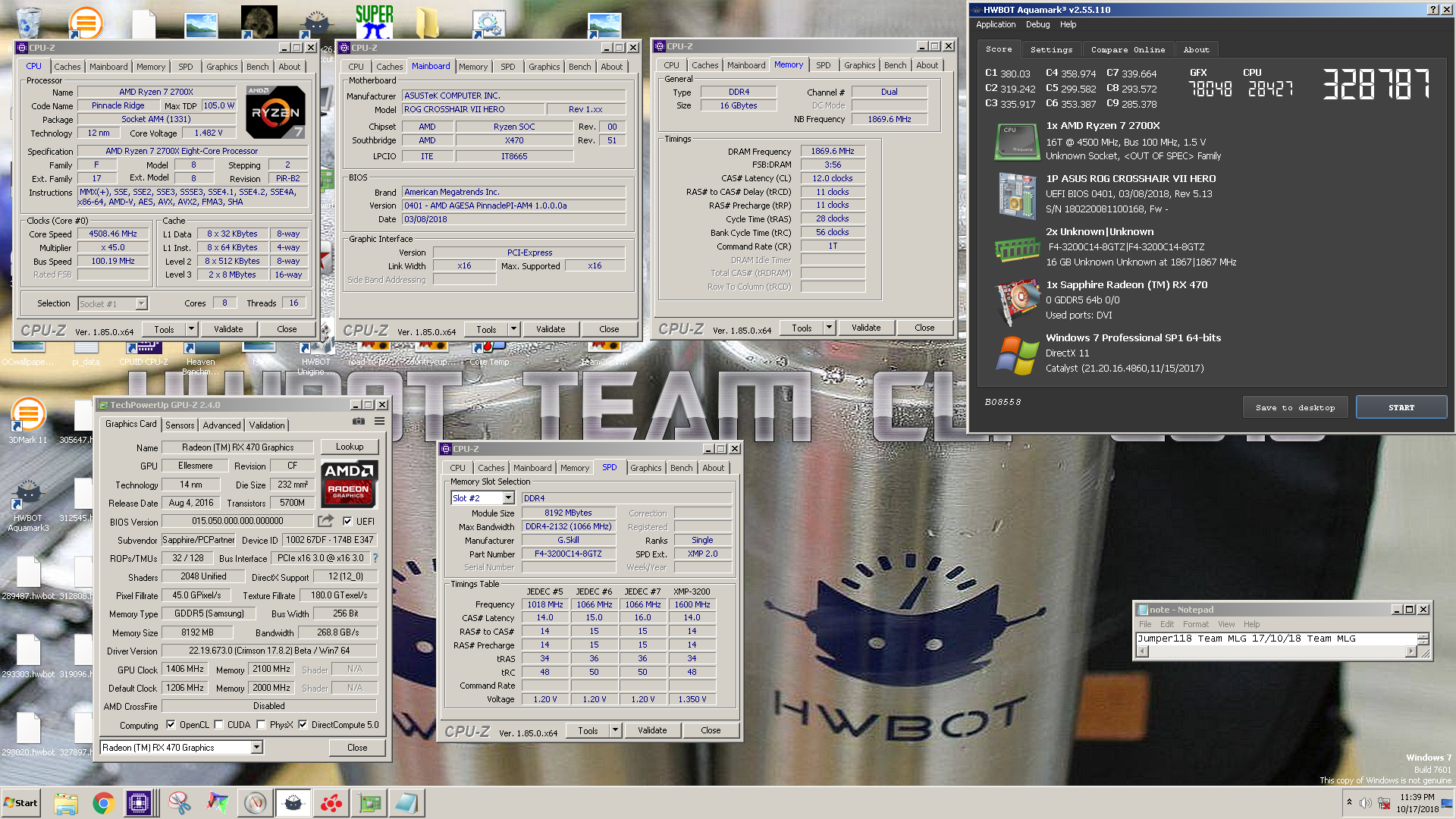Switch to the Sensors tab in GPU-Z

180,425
